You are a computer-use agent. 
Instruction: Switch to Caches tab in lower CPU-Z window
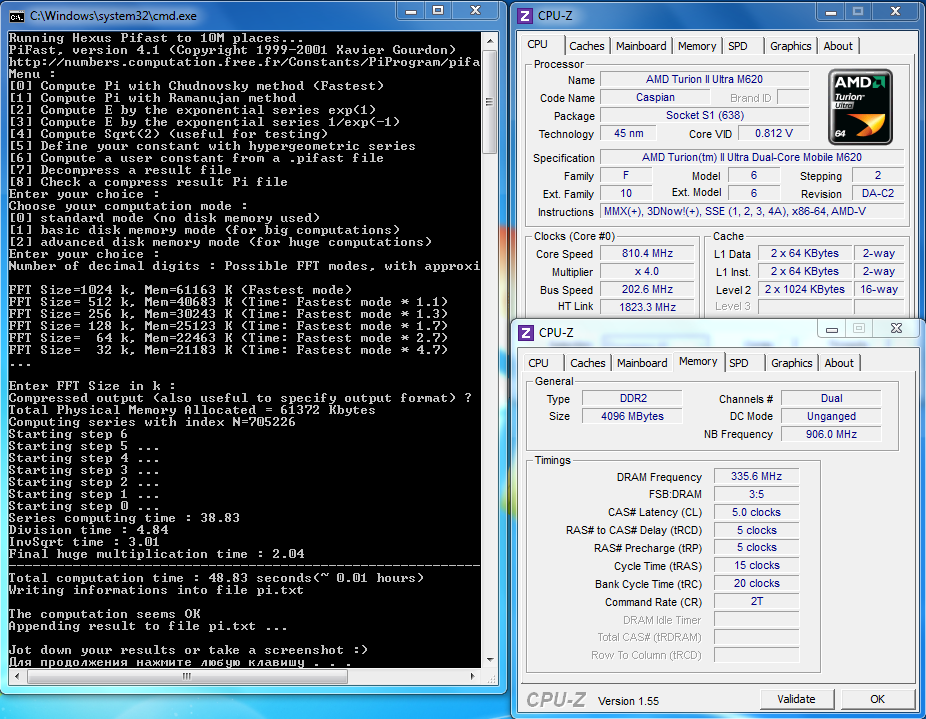coord(588,363)
